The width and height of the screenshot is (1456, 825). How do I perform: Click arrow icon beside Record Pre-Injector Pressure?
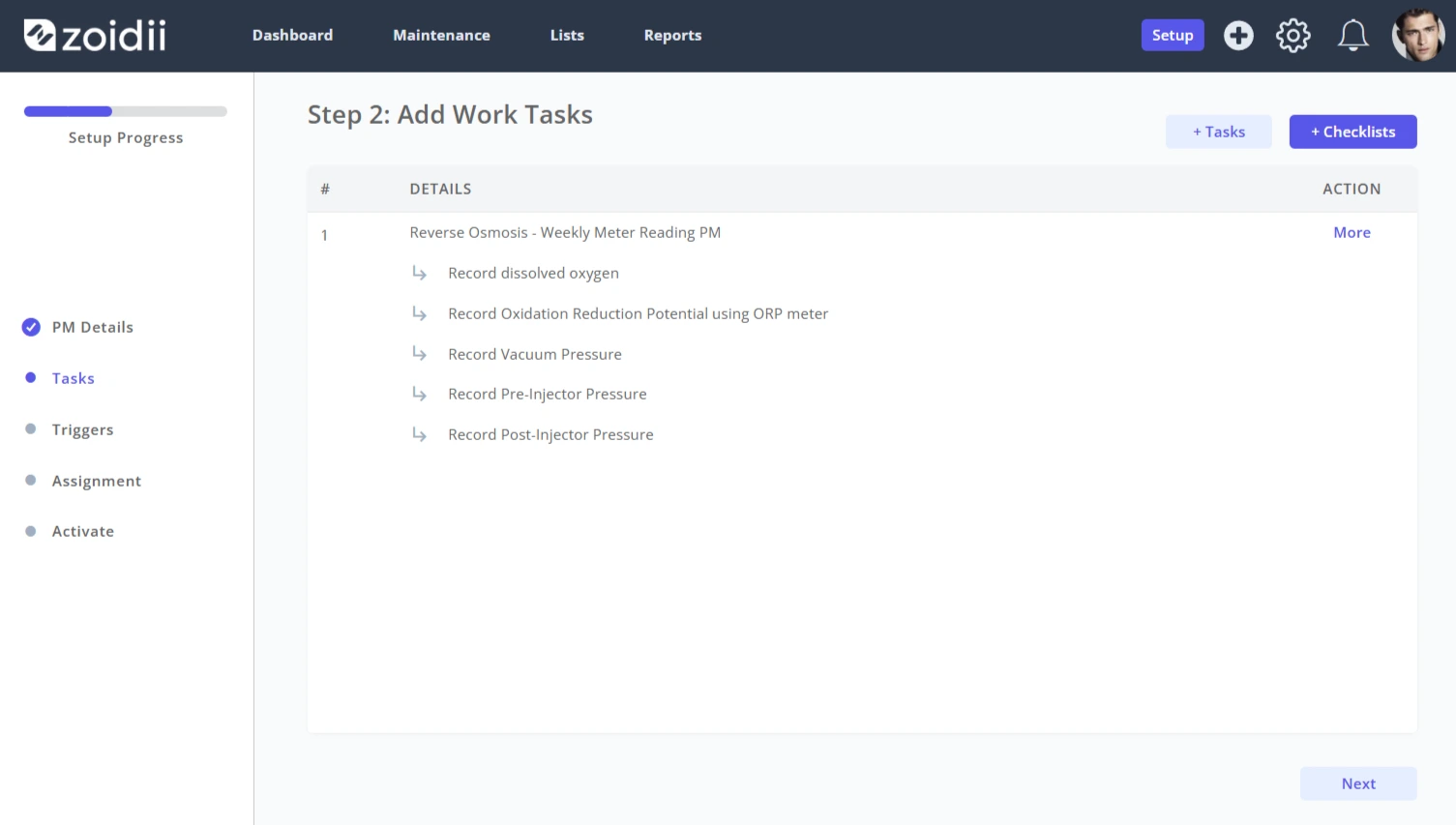419,394
